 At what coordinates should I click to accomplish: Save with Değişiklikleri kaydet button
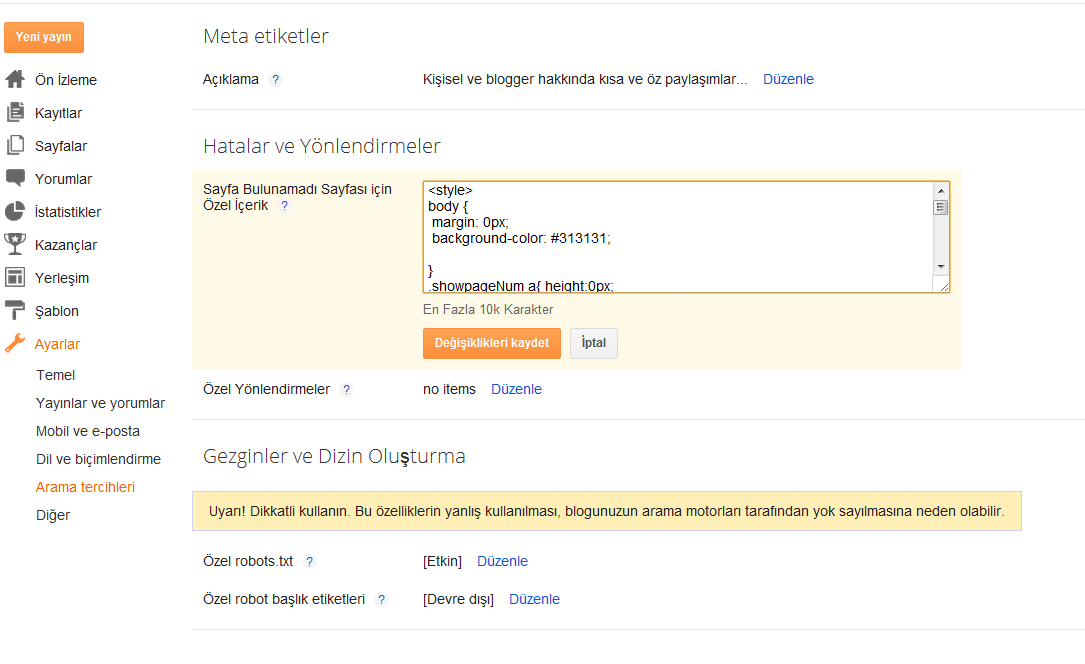point(491,343)
